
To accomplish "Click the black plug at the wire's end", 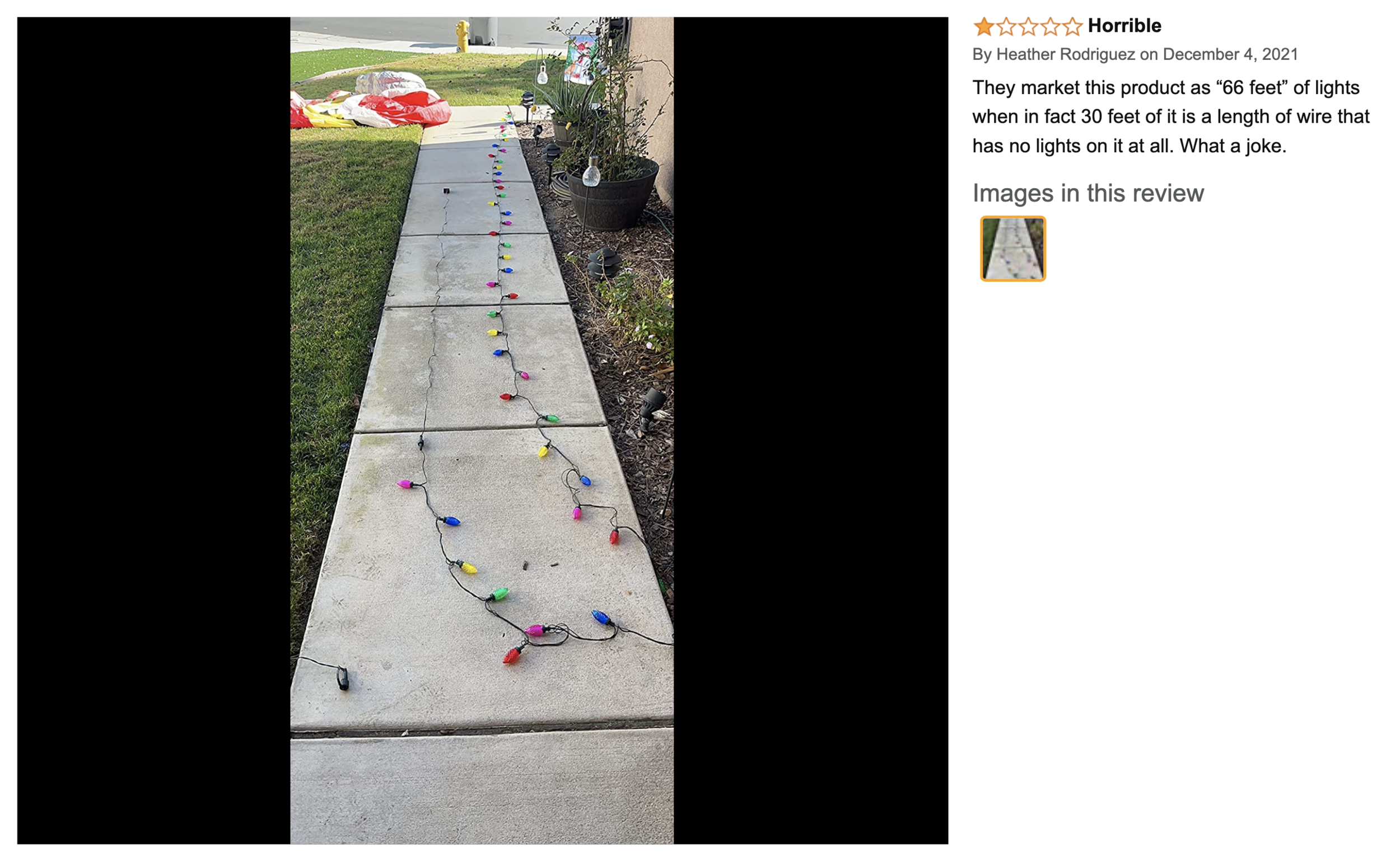I will point(343,679).
